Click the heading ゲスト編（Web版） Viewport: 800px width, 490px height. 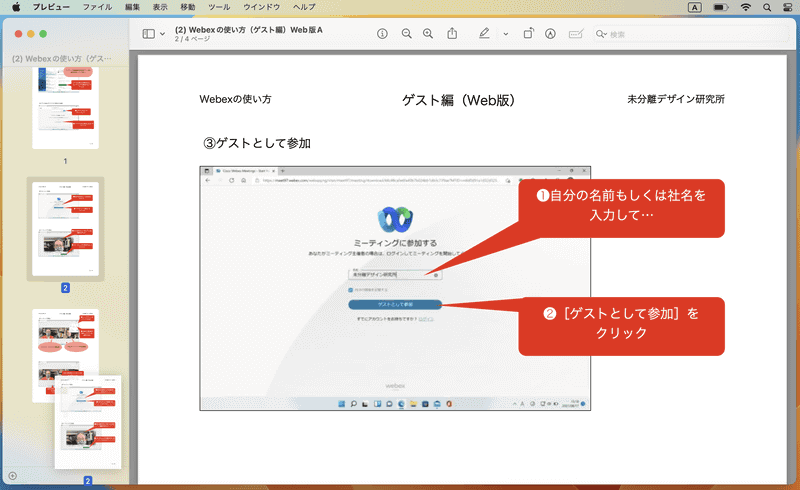(x=458, y=100)
